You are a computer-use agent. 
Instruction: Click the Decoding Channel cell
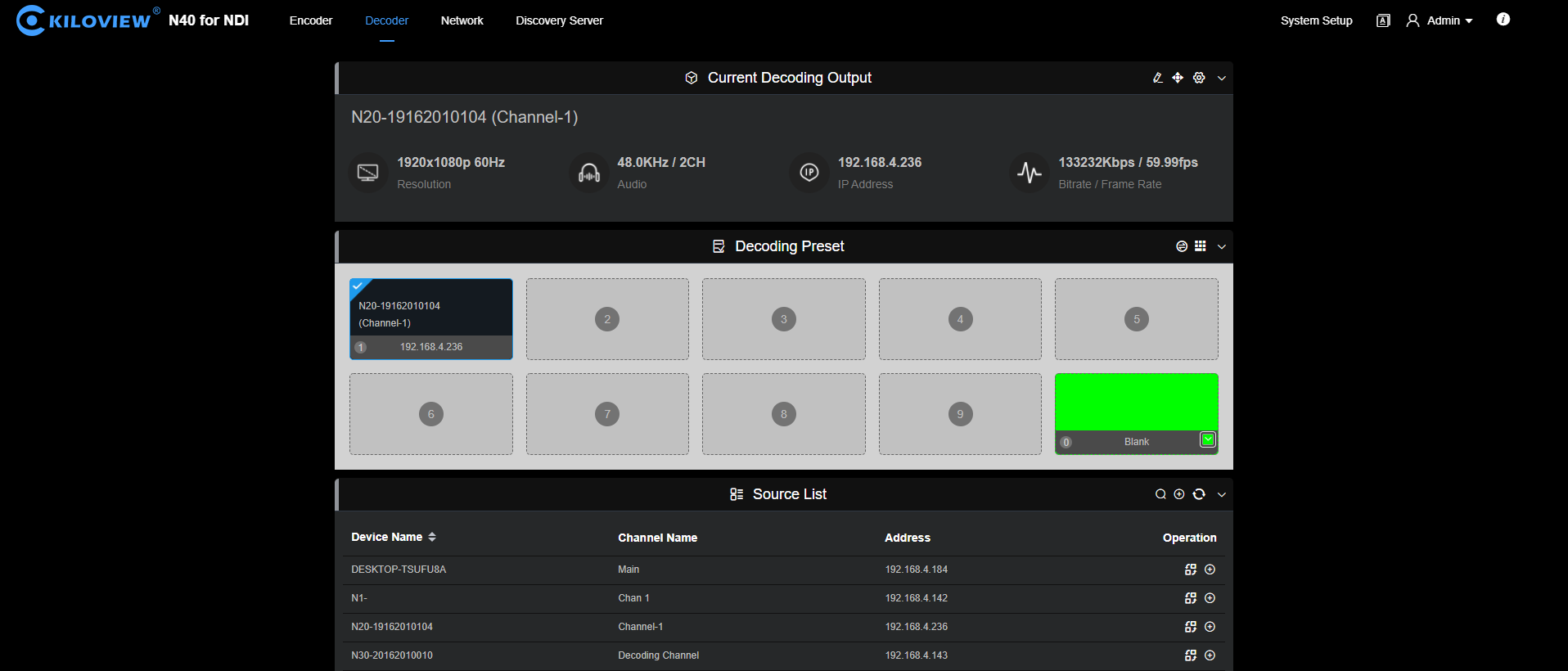tap(659, 655)
